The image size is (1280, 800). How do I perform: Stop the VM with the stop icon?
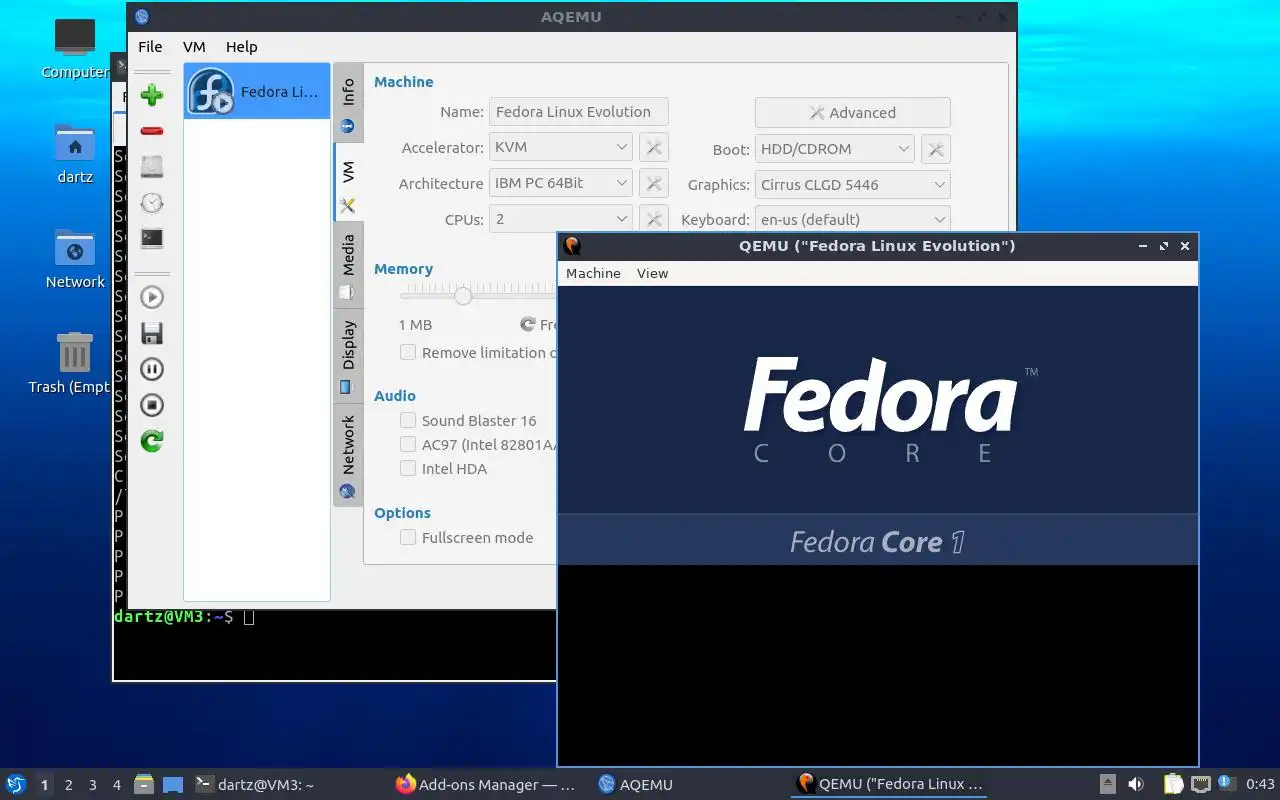tap(152, 405)
